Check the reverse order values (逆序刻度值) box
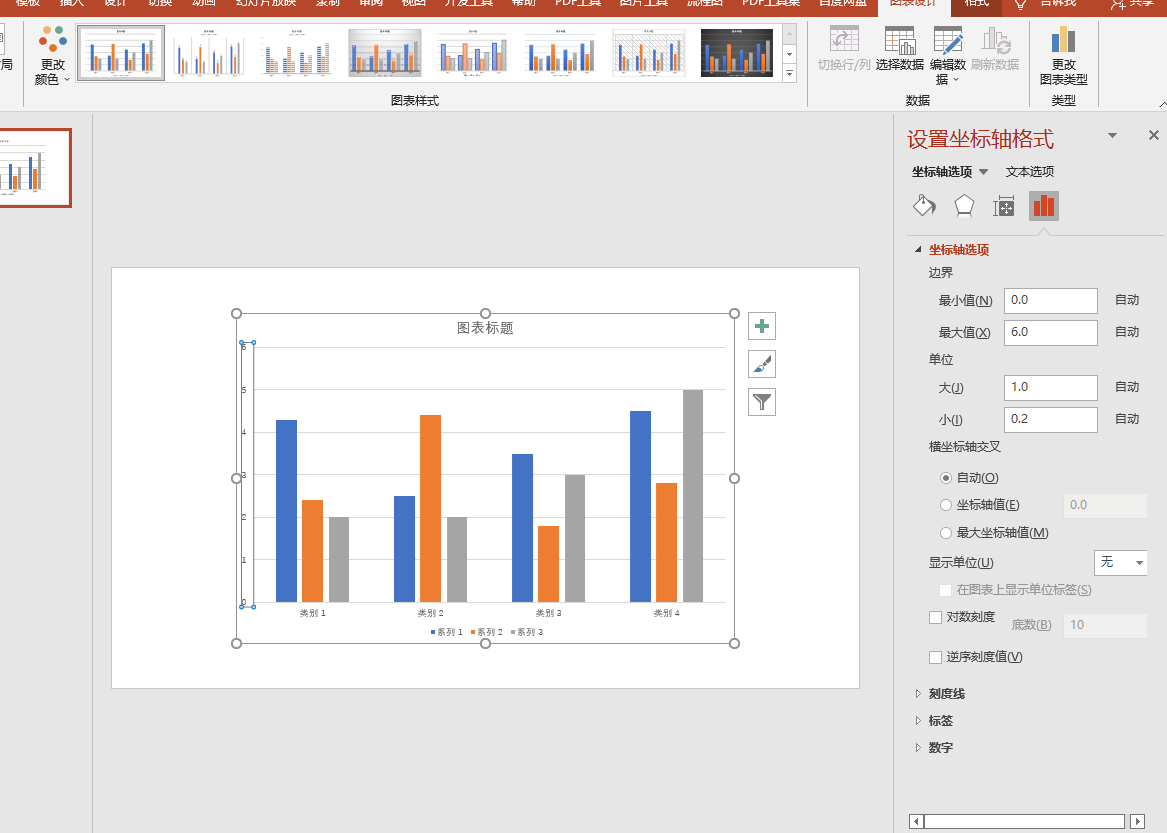This screenshot has height=833, width=1167. click(936, 657)
